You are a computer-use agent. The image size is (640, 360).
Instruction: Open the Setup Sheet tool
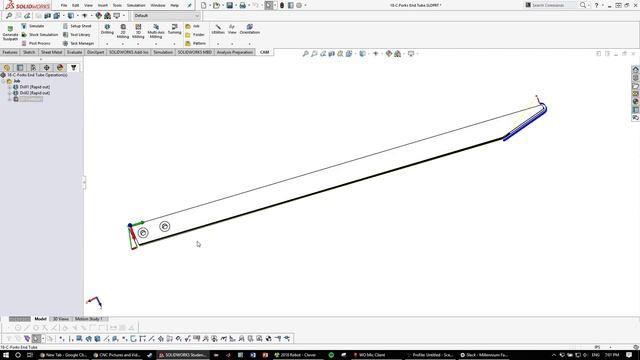click(77, 26)
